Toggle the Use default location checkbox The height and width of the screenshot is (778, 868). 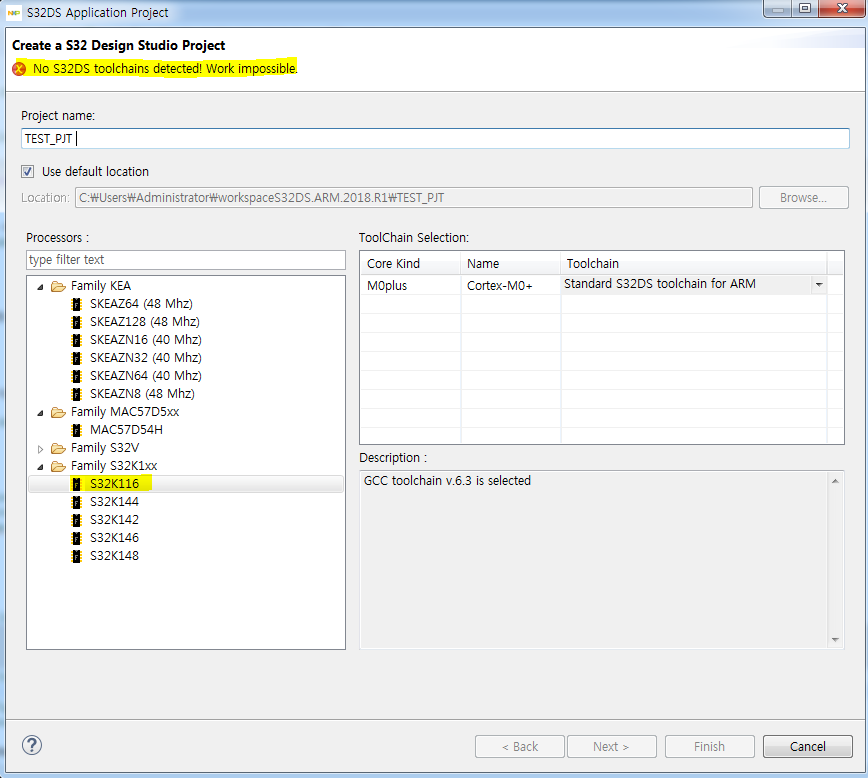pos(28,172)
